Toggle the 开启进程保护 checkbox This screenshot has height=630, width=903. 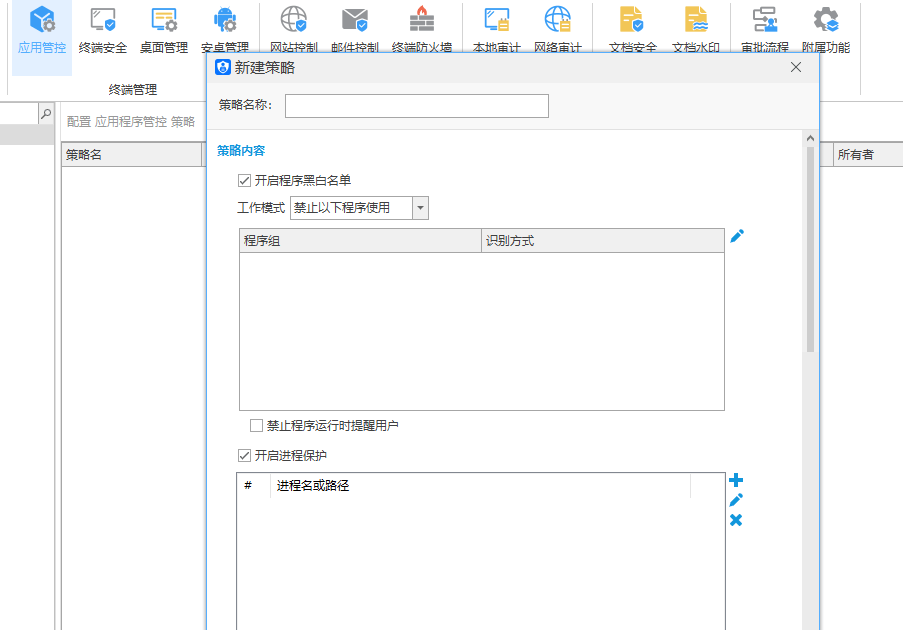point(244,456)
